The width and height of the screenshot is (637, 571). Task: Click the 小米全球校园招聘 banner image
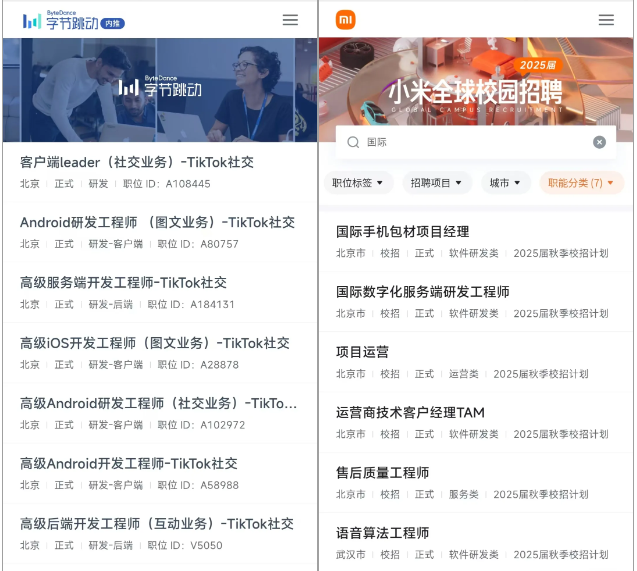(x=476, y=81)
